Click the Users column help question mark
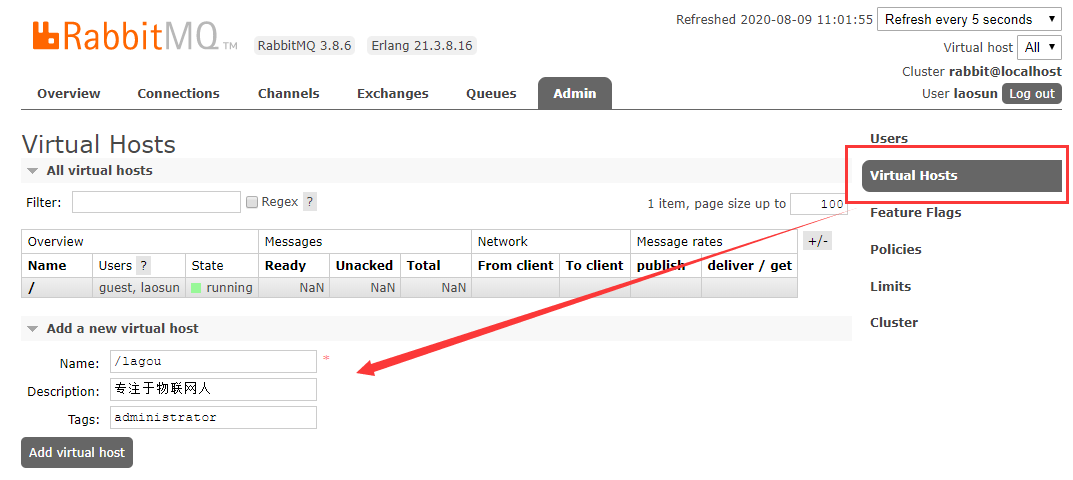The image size is (1073, 480). pos(144,266)
